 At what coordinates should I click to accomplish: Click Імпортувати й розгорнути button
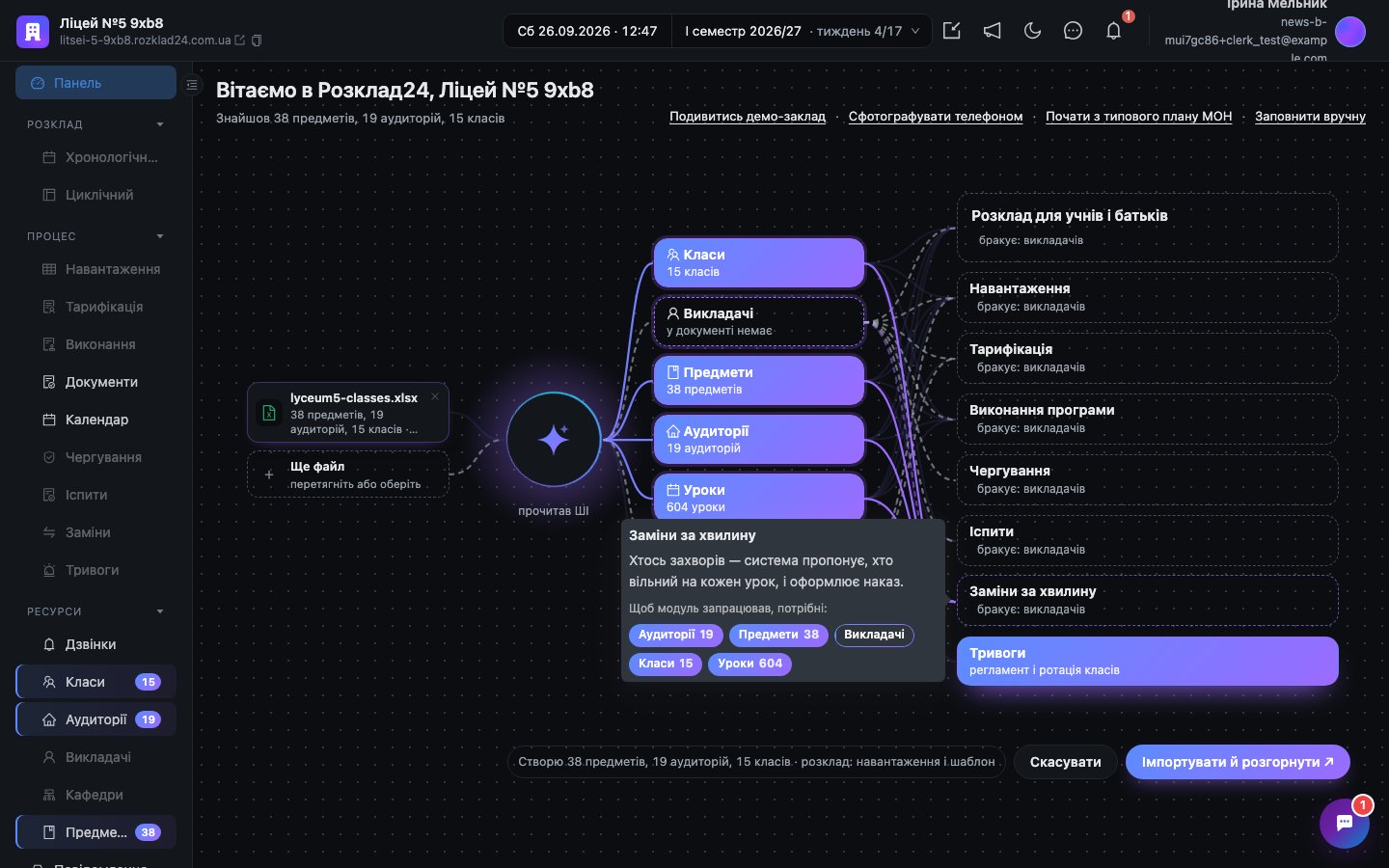coord(1238,762)
